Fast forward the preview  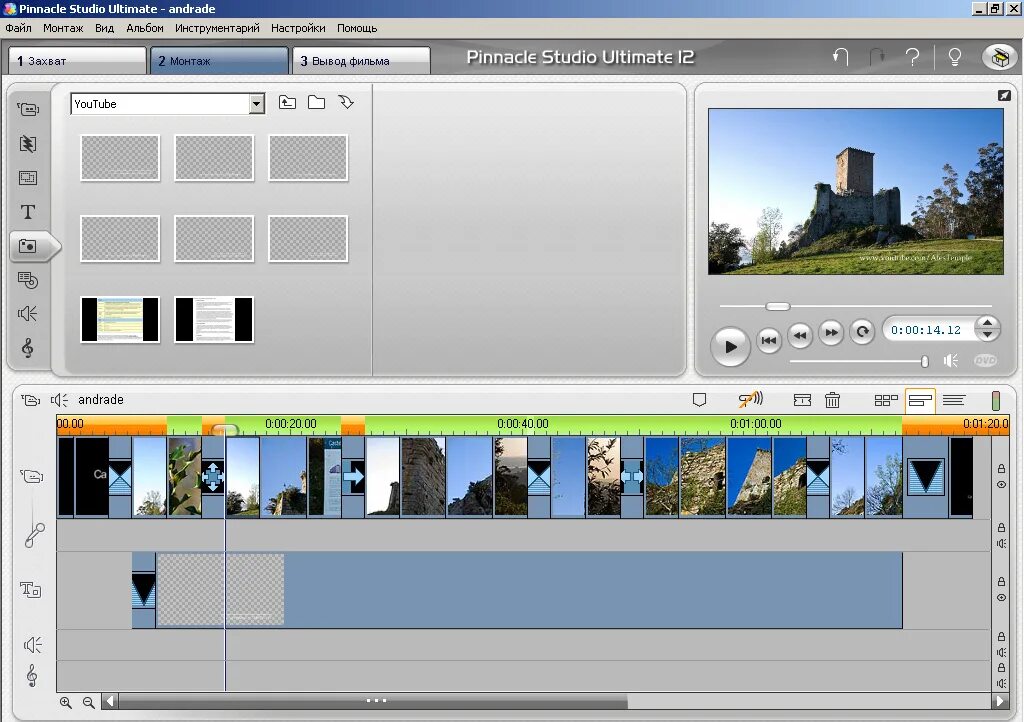point(831,332)
